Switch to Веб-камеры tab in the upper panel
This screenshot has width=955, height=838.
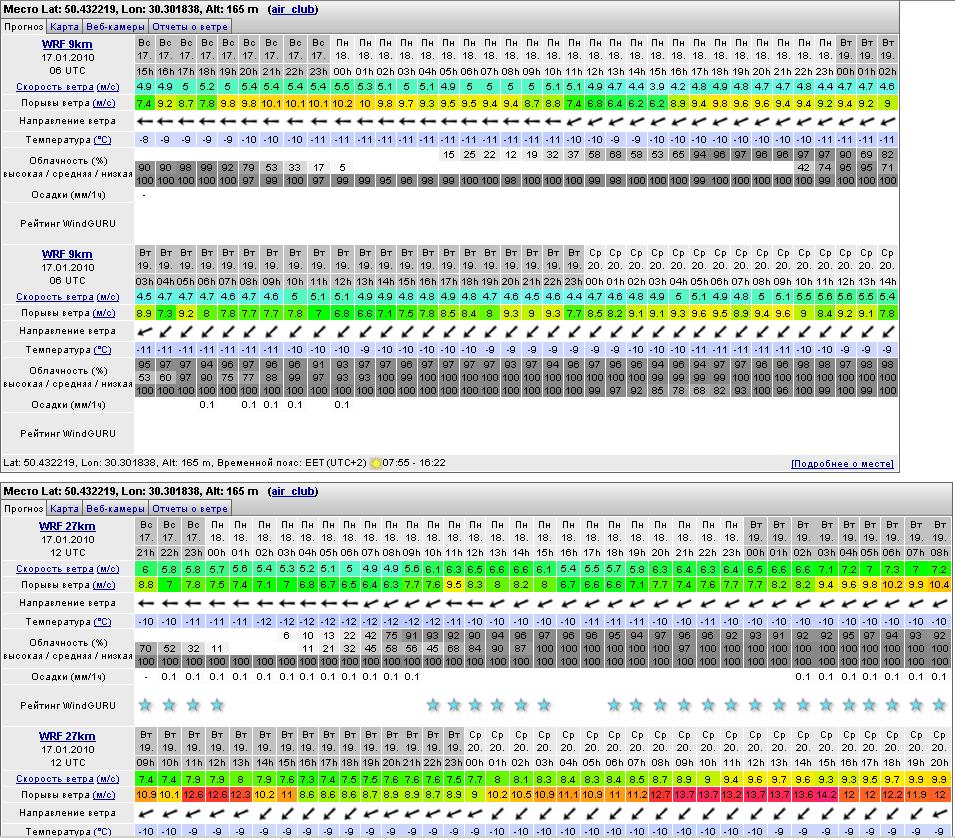tap(115, 27)
